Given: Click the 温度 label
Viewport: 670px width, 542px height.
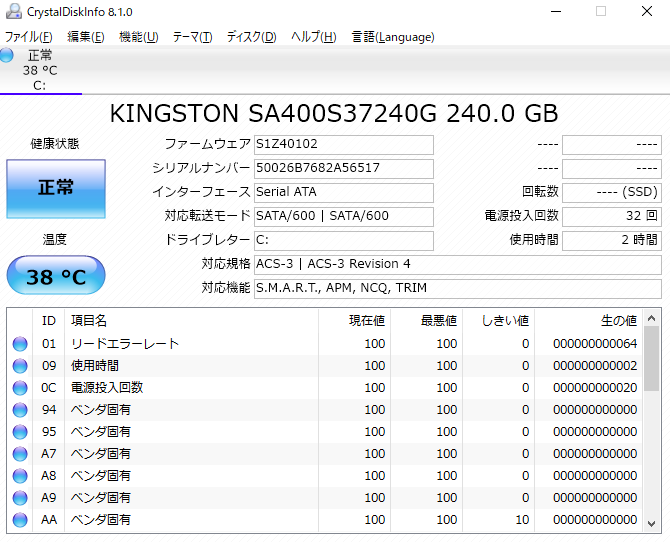Looking at the screenshot, I should [x=55, y=239].
